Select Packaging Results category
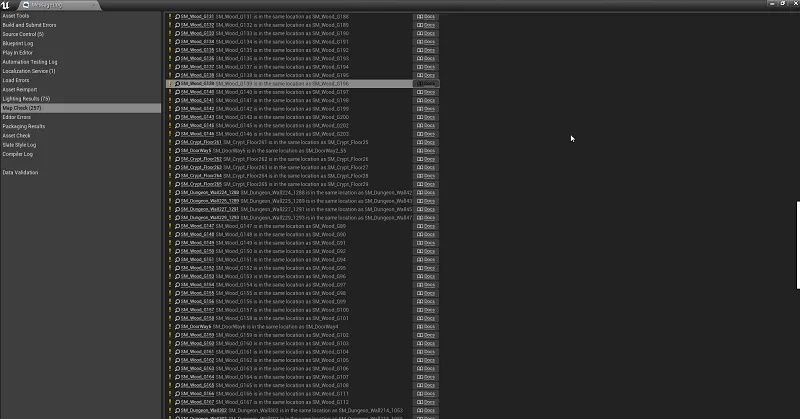This screenshot has height=419, width=800. click(x=23, y=127)
